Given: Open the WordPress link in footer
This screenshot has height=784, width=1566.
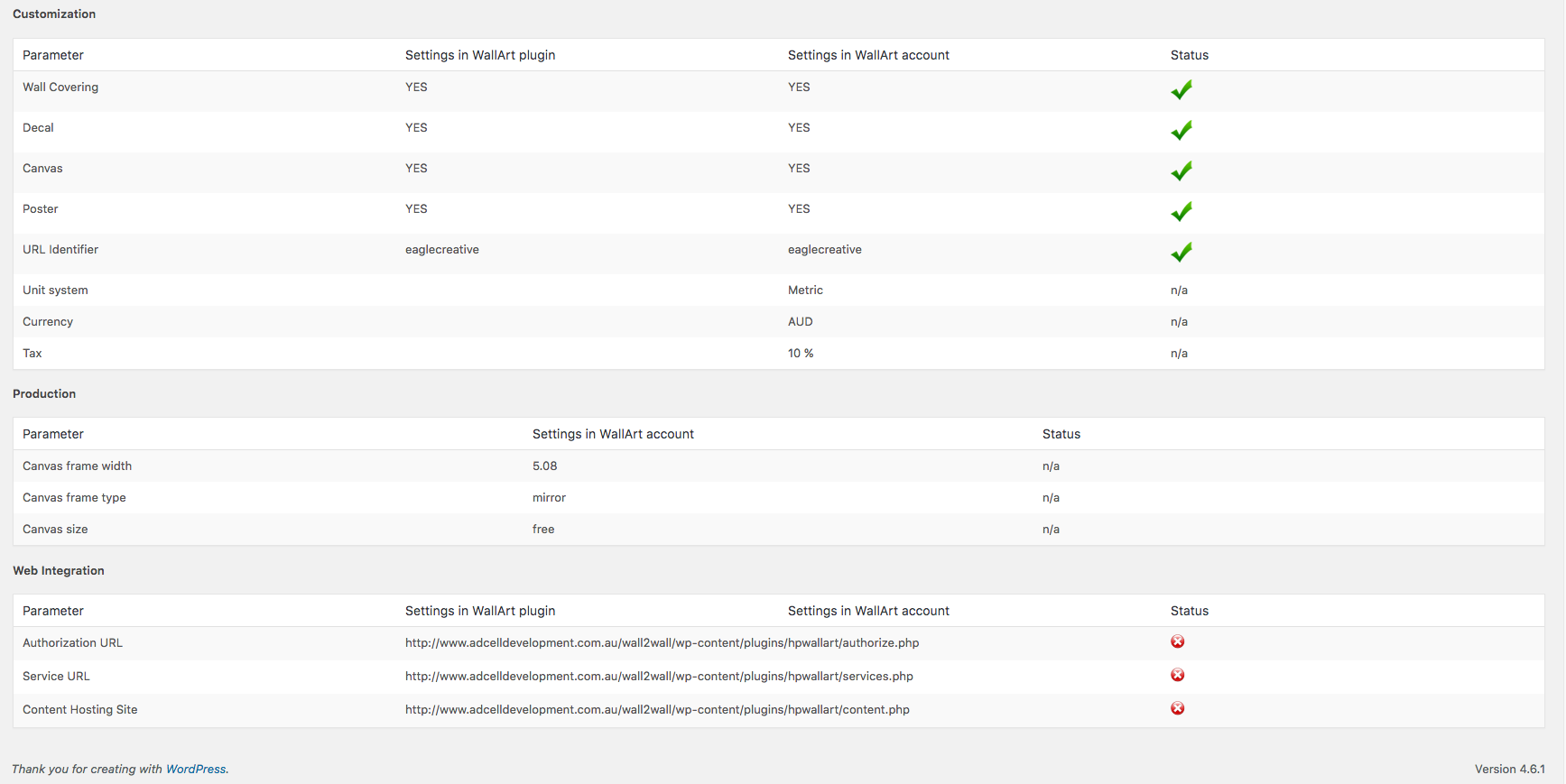Looking at the screenshot, I should (196, 769).
